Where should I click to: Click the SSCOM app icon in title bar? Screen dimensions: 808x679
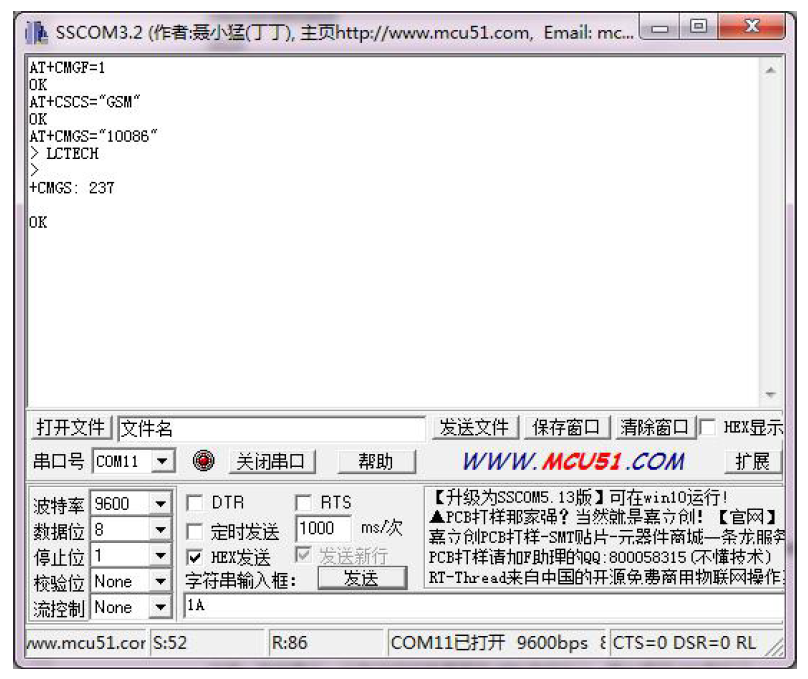coord(36,33)
